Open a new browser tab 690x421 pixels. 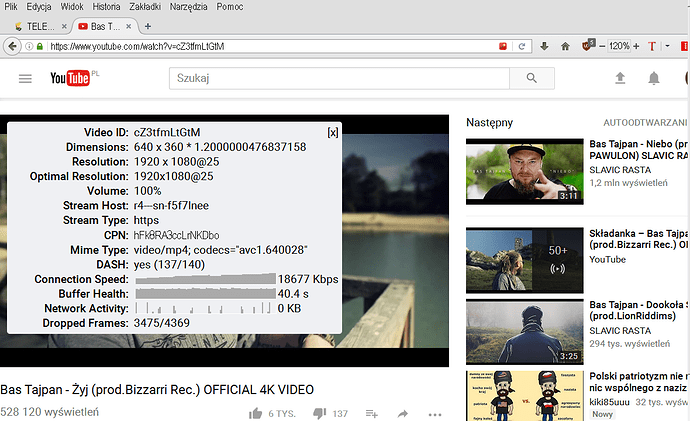[148, 25]
